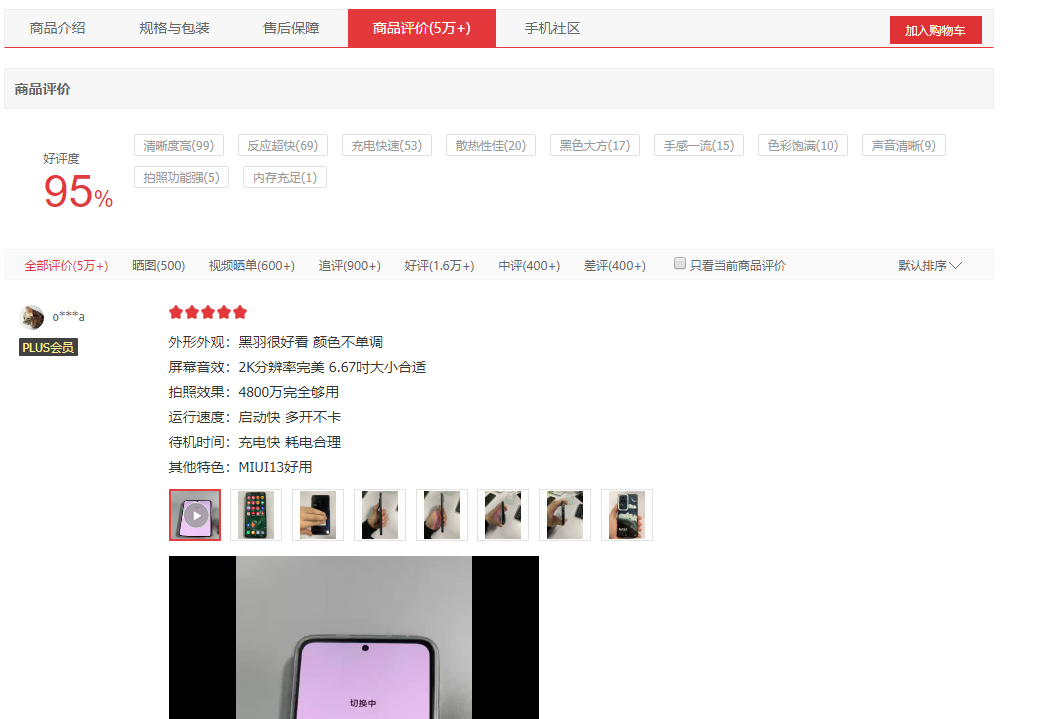Select the 黑色大方(17) tag

pos(594,144)
